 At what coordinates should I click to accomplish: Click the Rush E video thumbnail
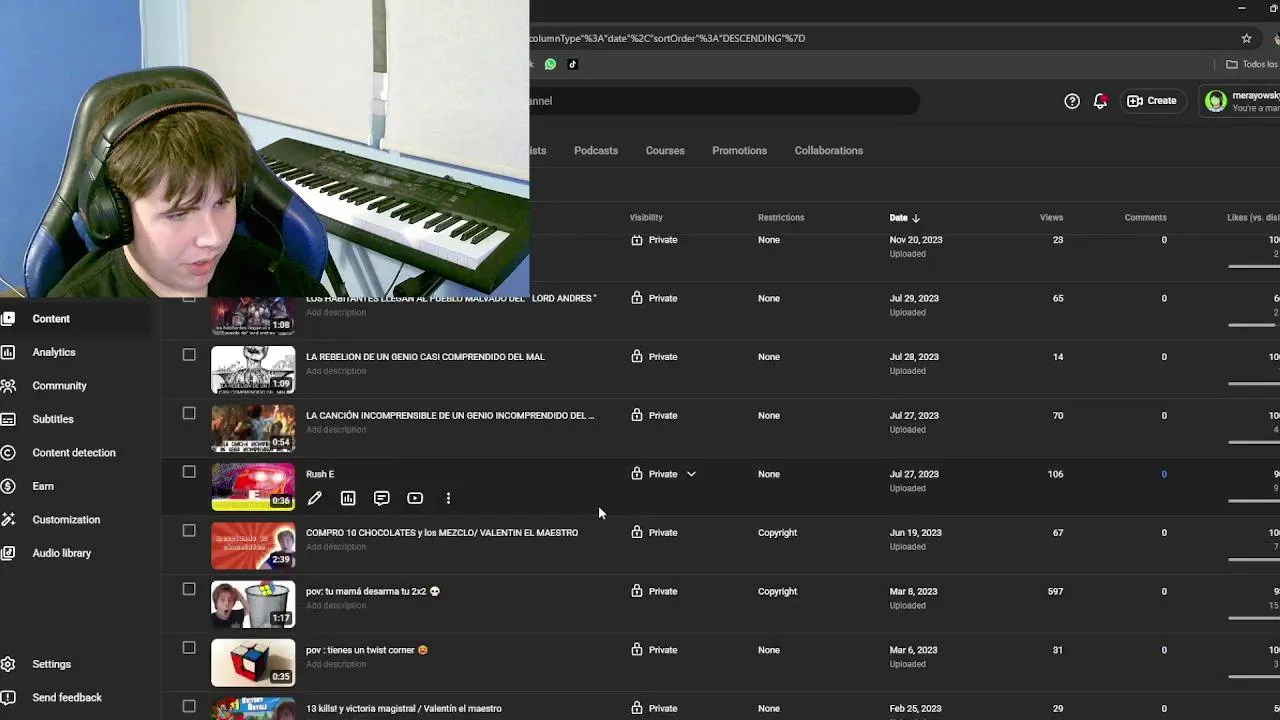click(x=253, y=487)
